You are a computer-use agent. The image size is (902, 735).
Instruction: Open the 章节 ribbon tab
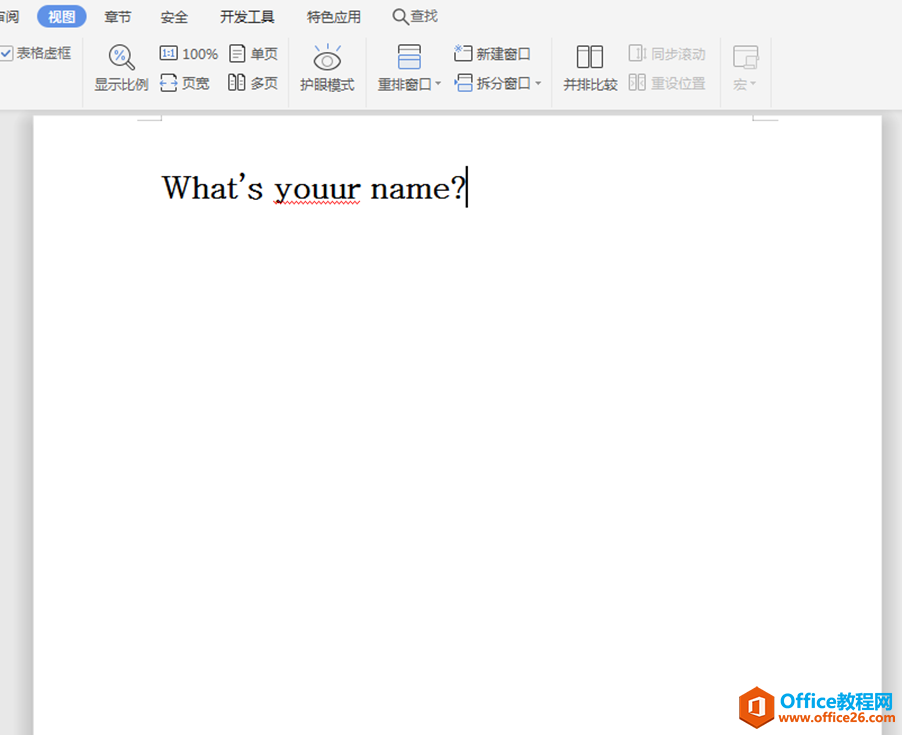point(117,17)
